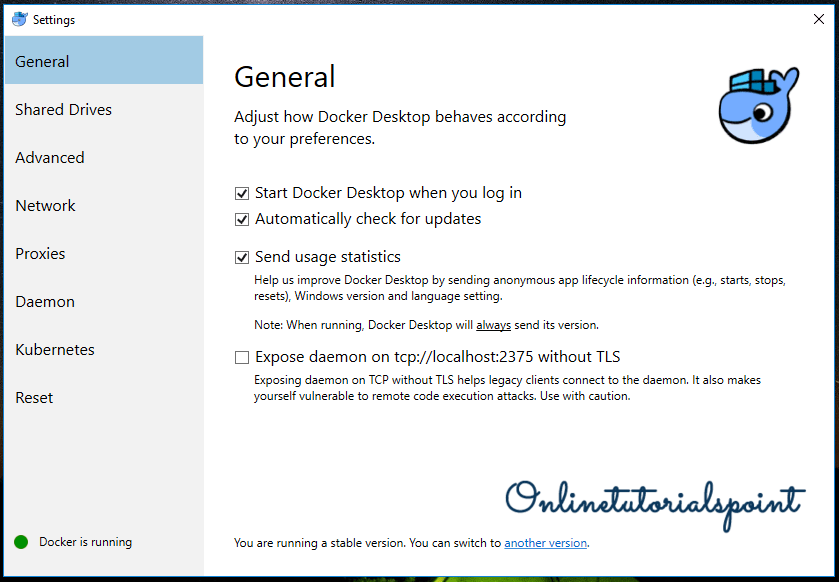
Task: Disable Start Docker Desktop when you log in
Action: click(242, 193)
